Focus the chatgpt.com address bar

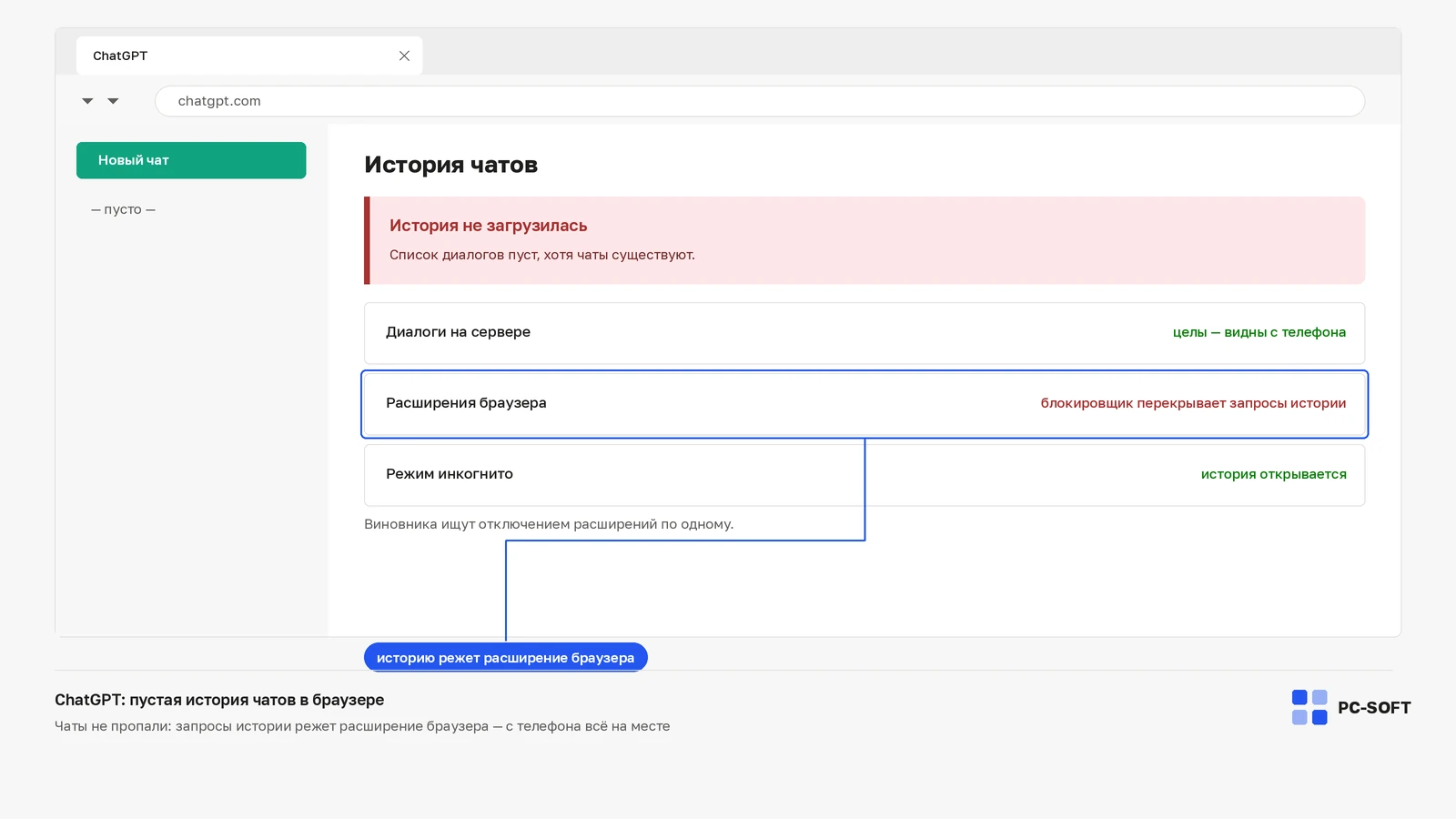coord(759,101)
